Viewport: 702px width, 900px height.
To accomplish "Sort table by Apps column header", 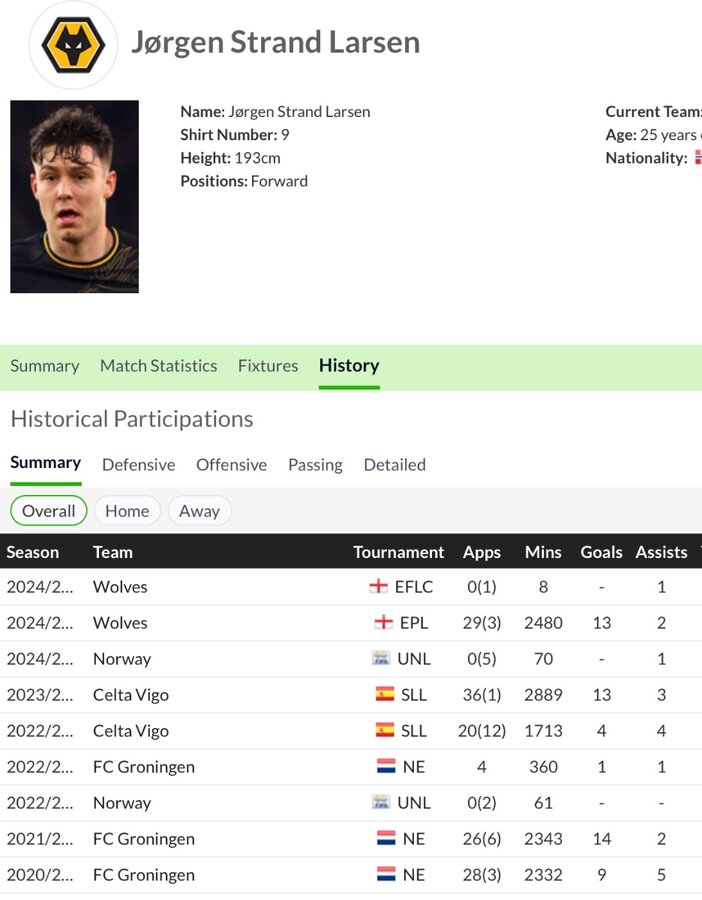I will point(482,552).
